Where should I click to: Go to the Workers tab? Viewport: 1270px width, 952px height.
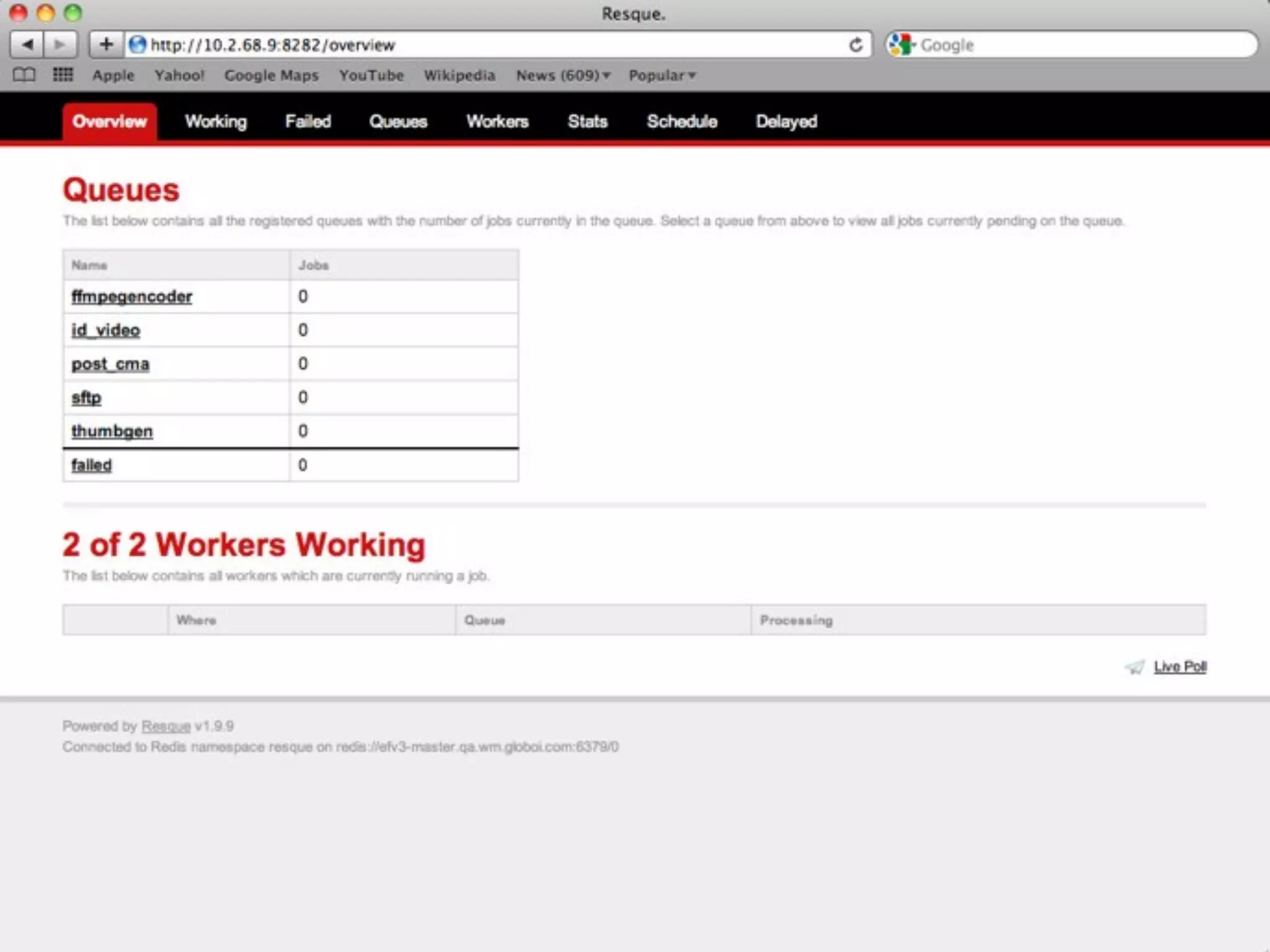click(x=497, y=121)
